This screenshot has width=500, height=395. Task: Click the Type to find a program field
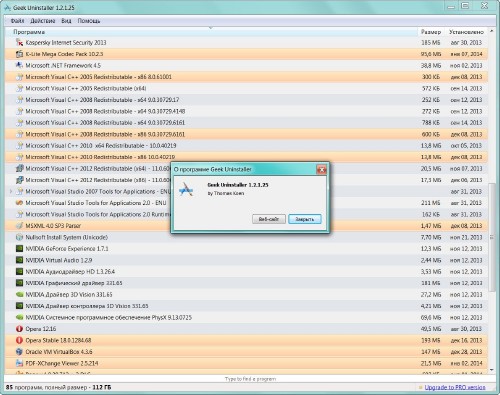[x=250, y=379]
